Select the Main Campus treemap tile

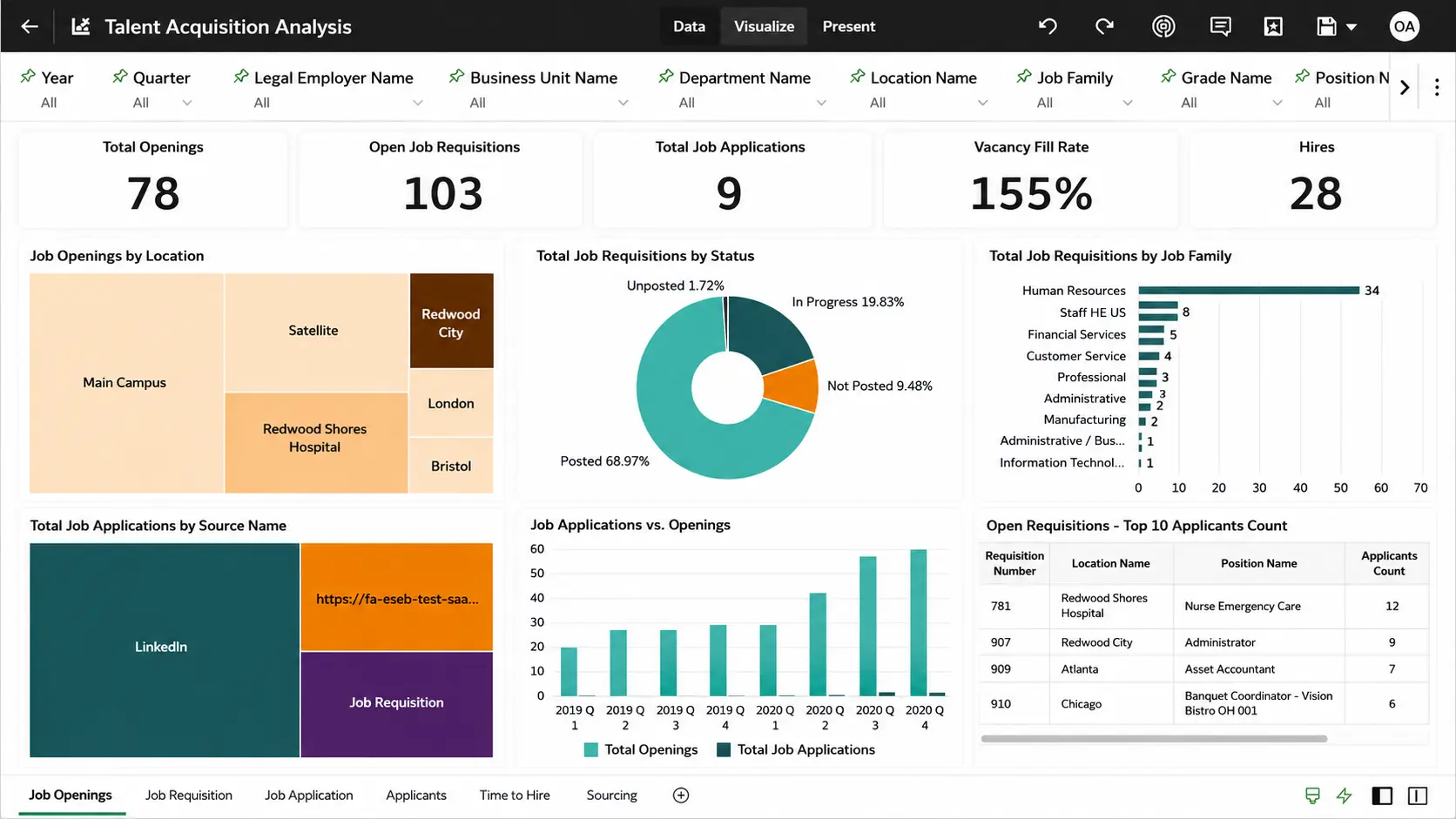[x=126, y=383]
